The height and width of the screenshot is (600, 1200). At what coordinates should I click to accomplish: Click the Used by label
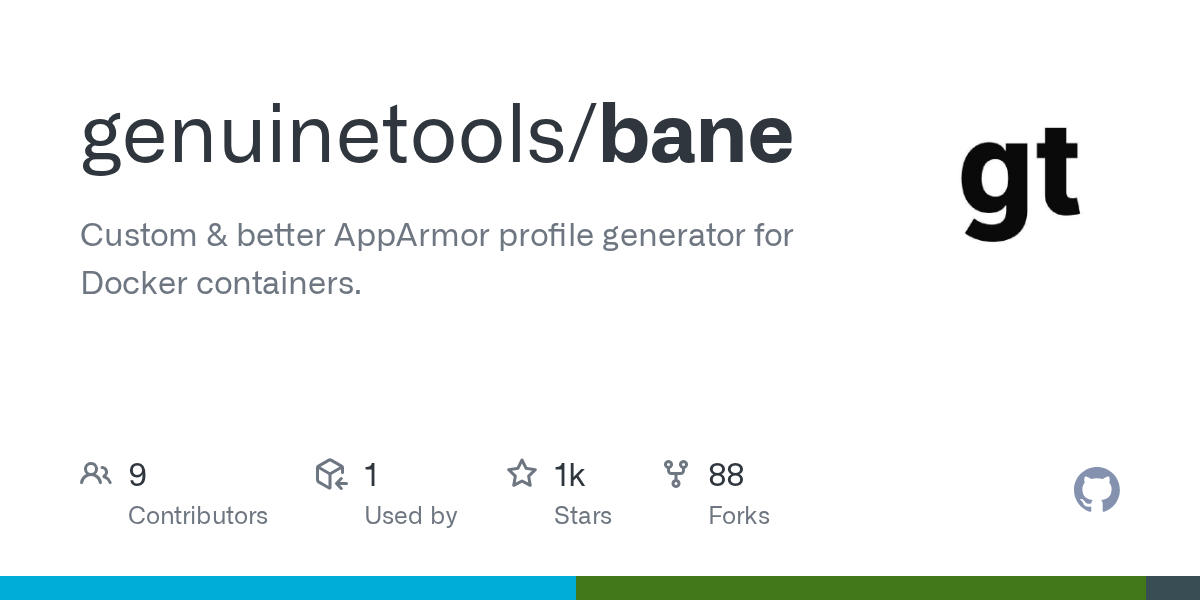click(x=410, y=516)
